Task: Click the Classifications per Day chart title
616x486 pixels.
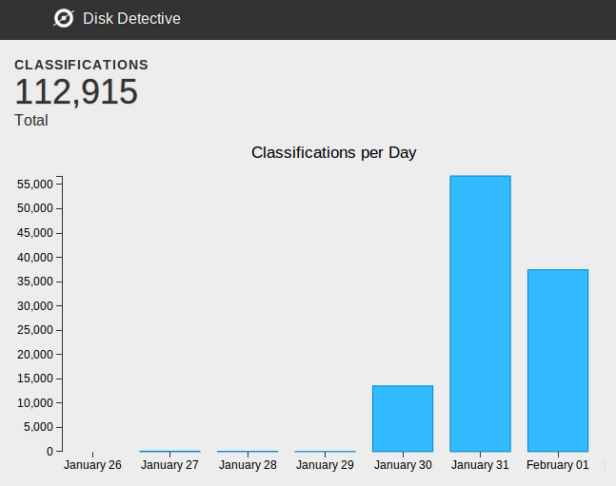Action: tap(333, 153)
